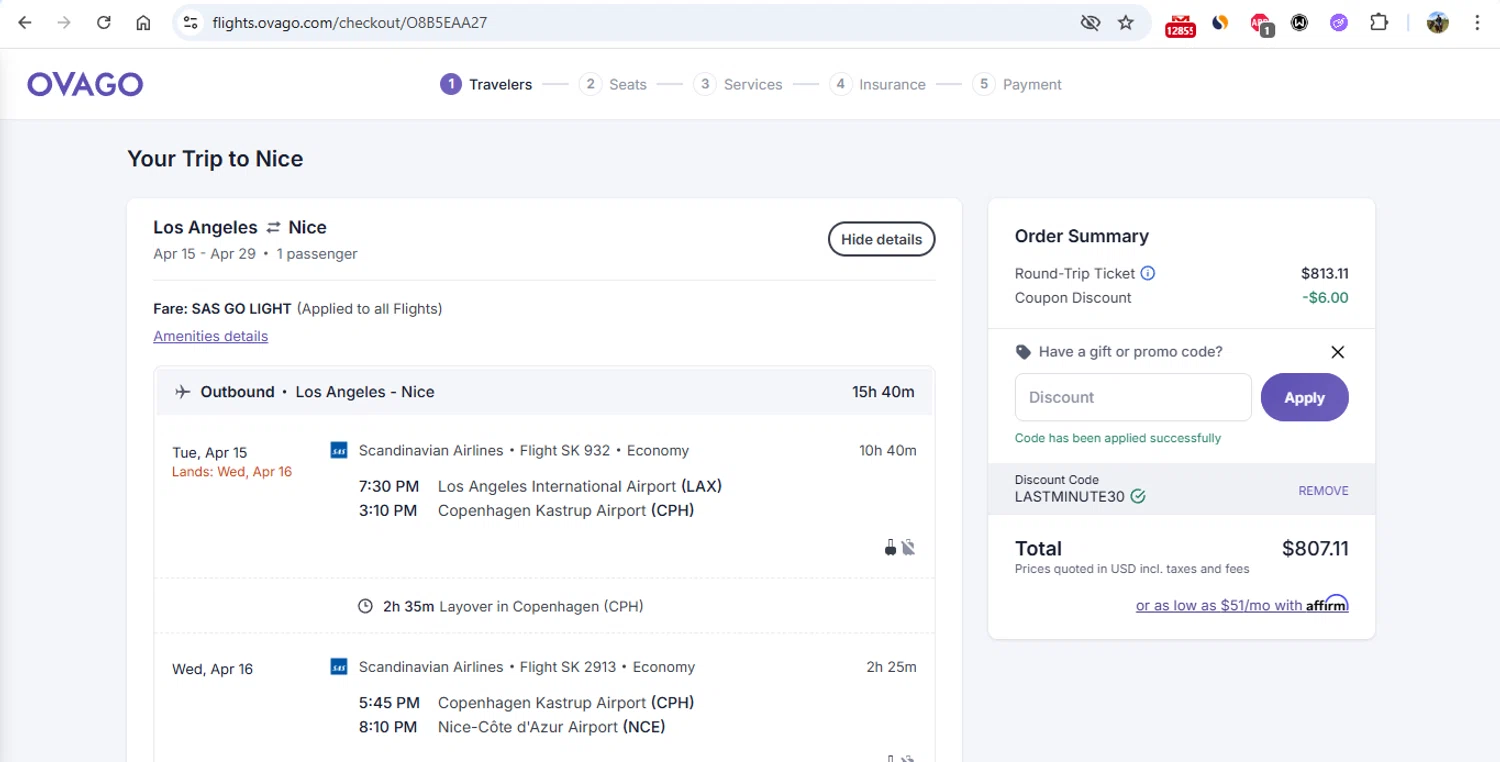Click the no checked baggage icon for SK 932
1500x762 pixels.
(908, 547)
